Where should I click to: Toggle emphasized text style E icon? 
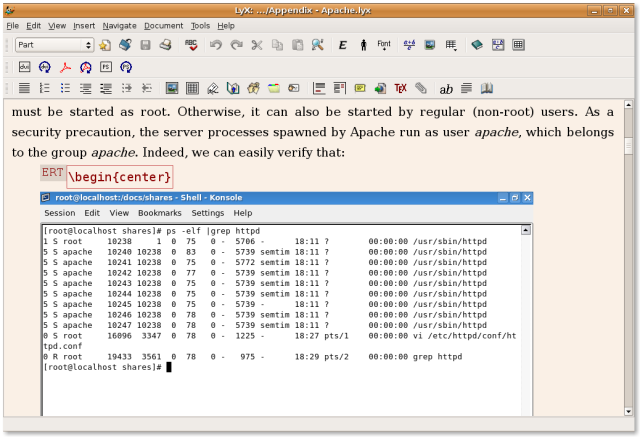(x=342, y=45)
